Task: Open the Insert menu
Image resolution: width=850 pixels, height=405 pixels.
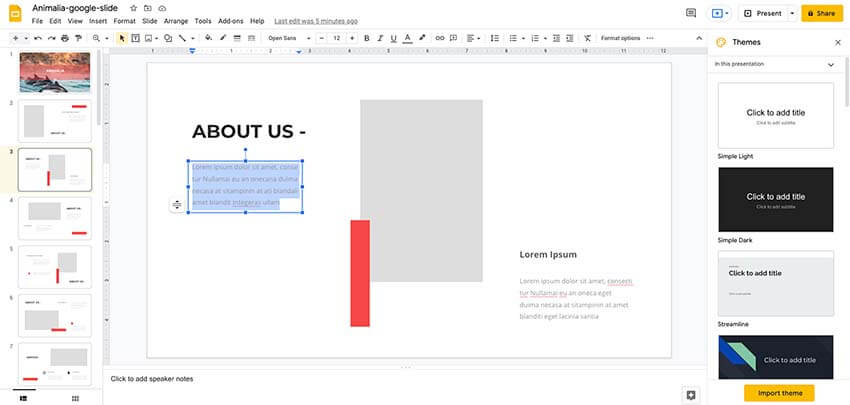Action: (x=98, y=21)
